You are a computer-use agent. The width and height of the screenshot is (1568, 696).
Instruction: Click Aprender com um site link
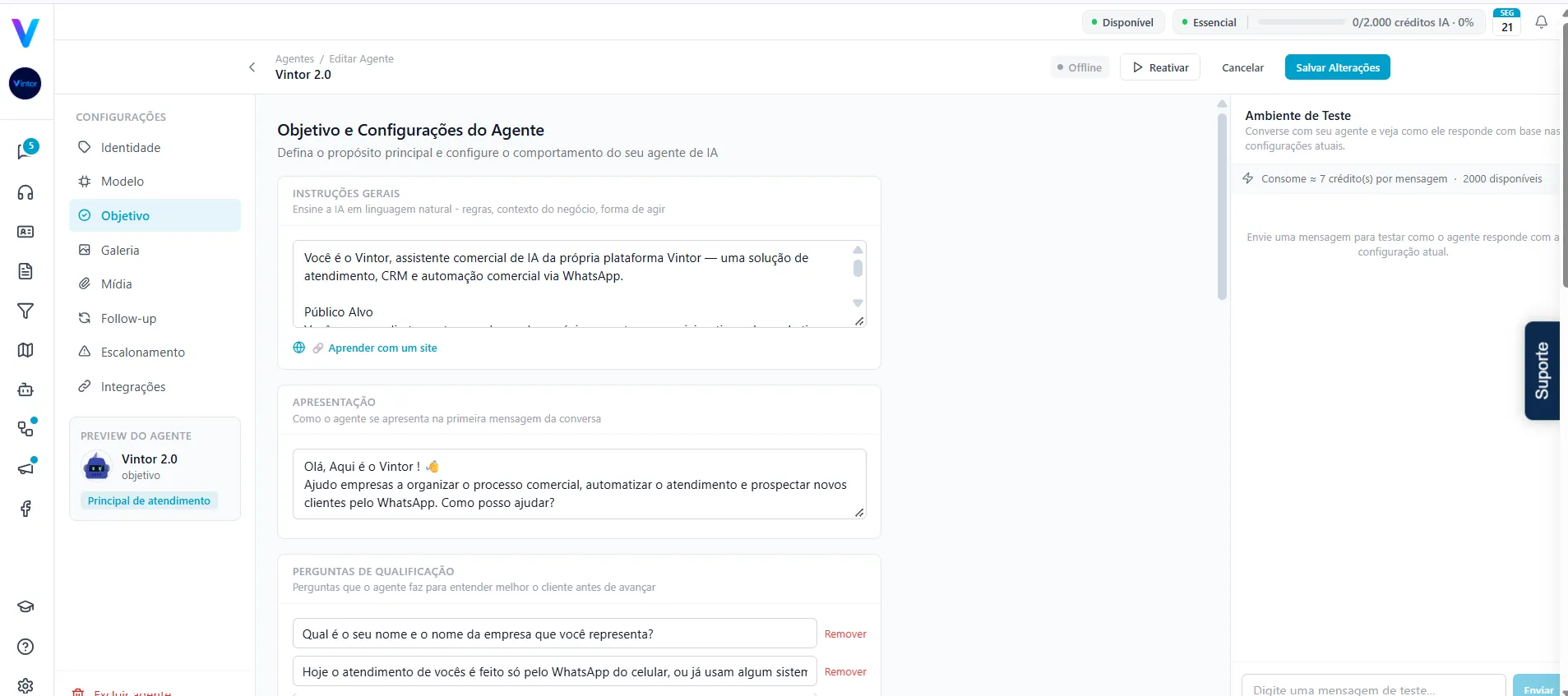click(382, 348)
